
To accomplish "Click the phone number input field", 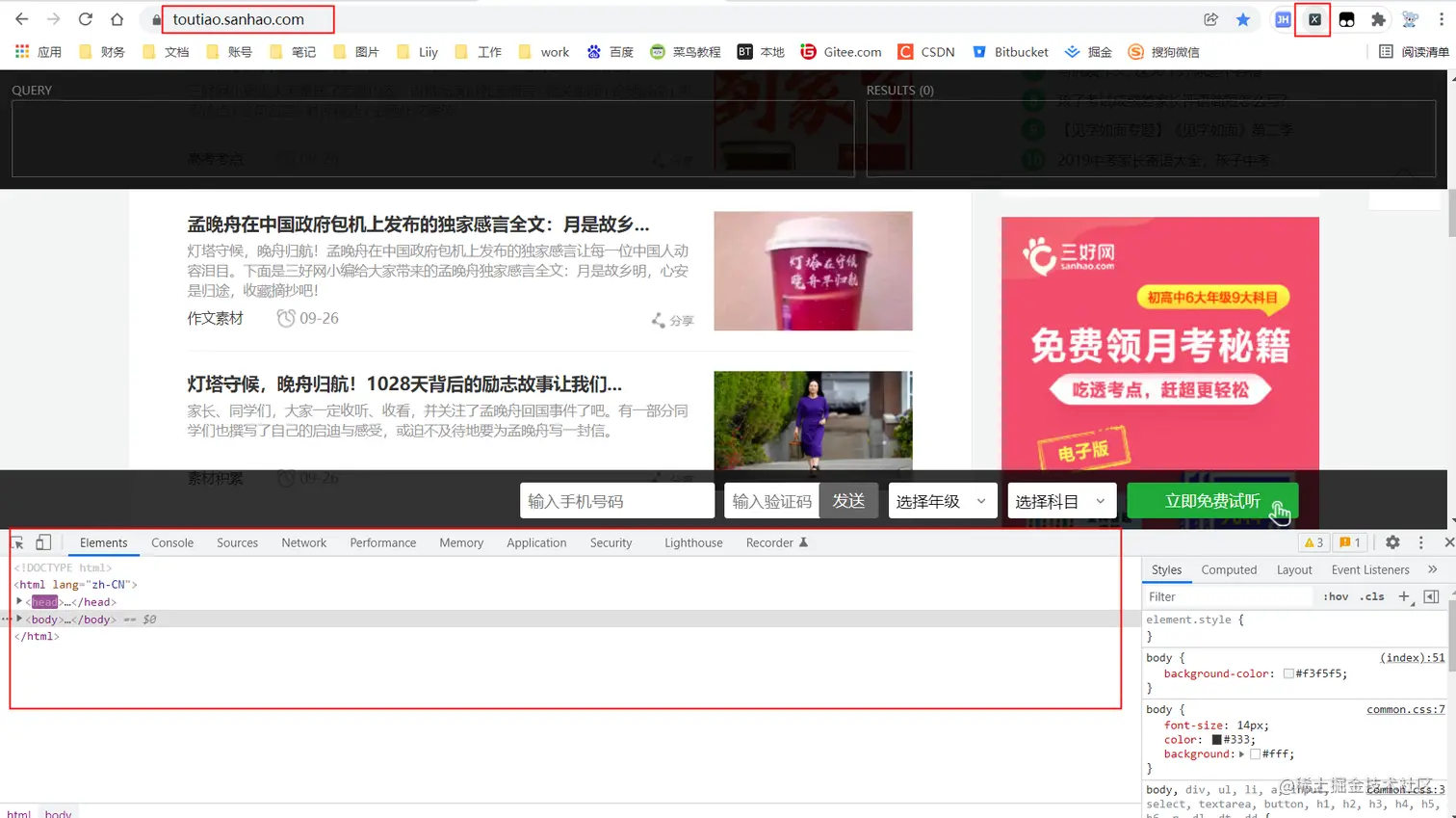I will click(x=617, y=501).
